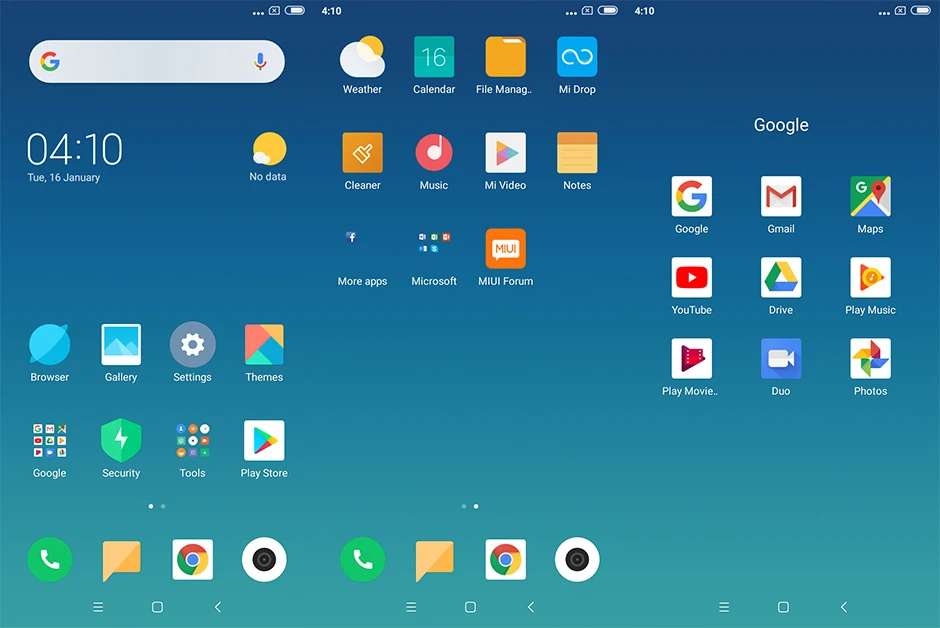Open Gmail in the Google folder
Image resolution: width=940 pixels, height=628 pixels.
(x=781, y=197)
